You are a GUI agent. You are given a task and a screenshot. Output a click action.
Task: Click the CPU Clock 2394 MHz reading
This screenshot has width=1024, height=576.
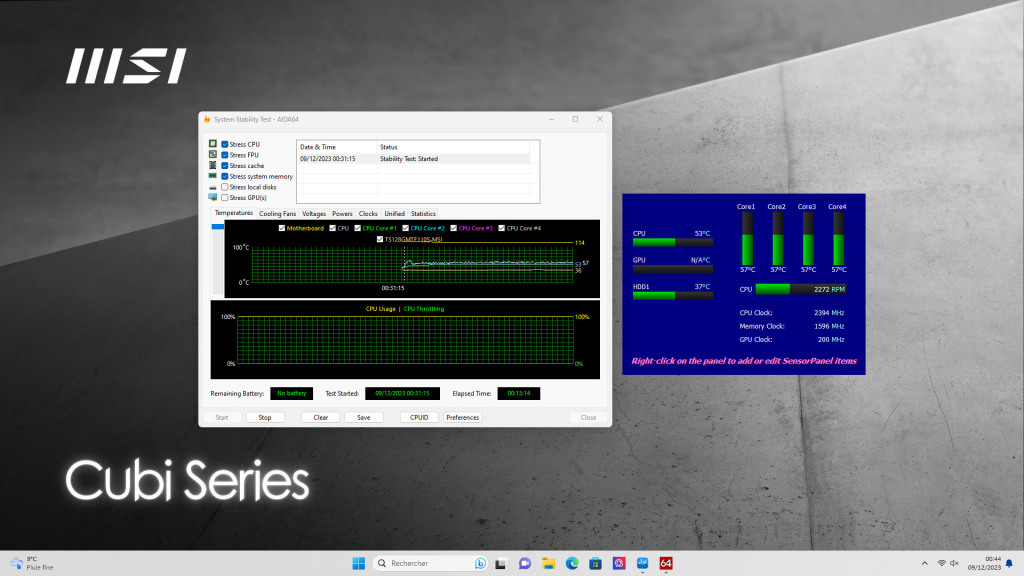pyautogui.click(x=792, y=313)
